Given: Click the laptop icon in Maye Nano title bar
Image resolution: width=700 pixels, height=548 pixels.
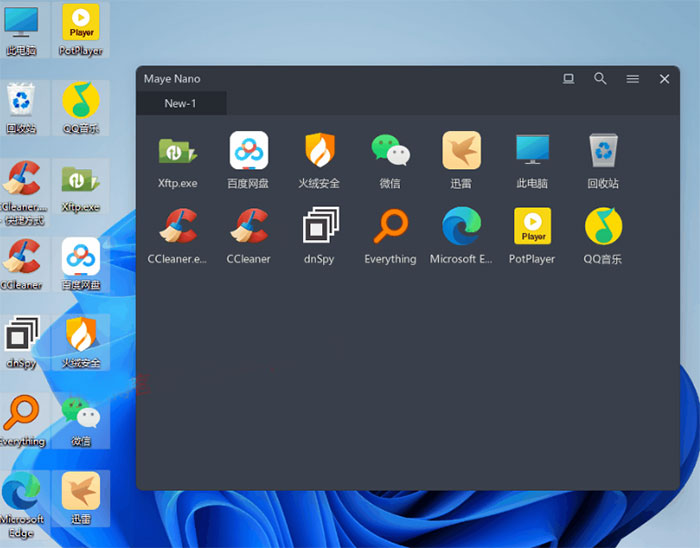Looking at the screenshot, I should pyautogui.click(x=568, y=79).
